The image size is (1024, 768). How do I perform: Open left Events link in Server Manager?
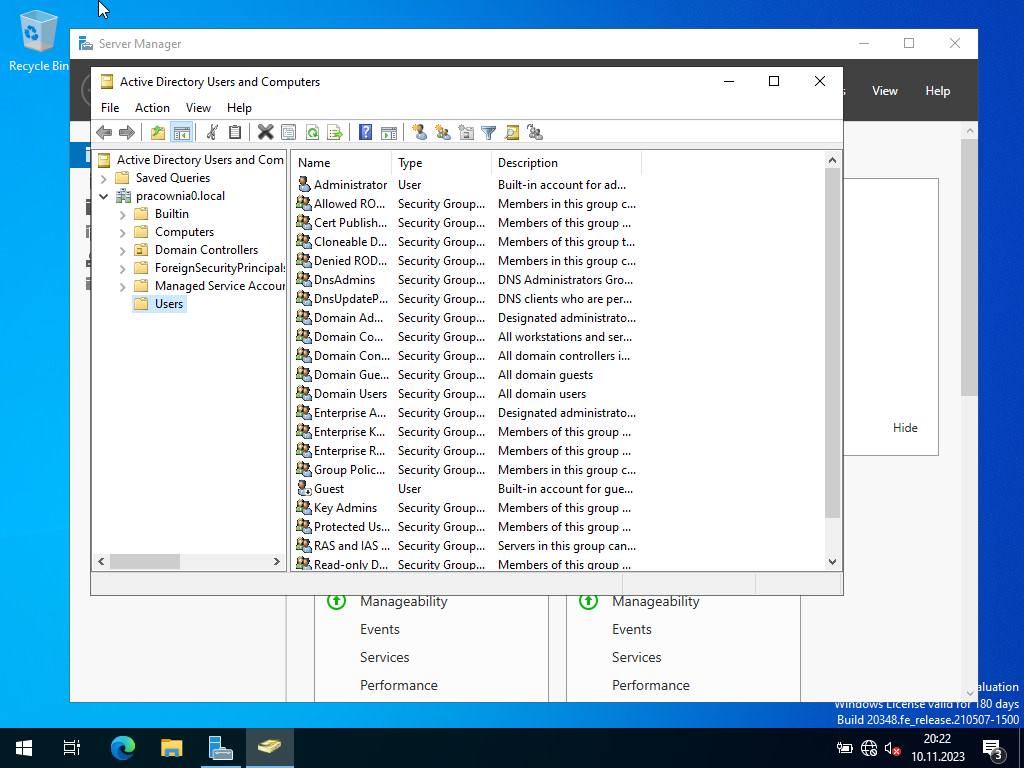(379, 630)
